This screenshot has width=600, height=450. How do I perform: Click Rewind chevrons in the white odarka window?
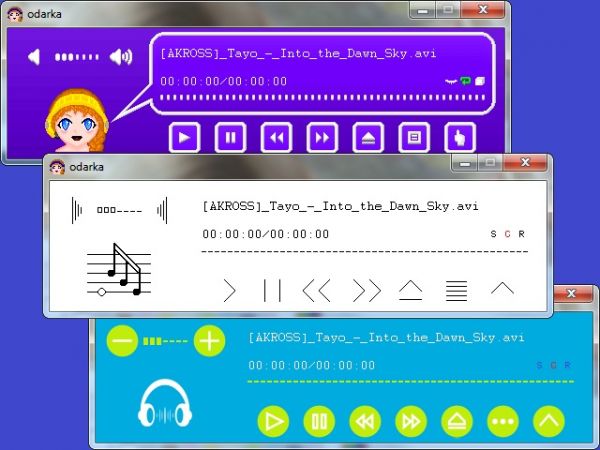[x=316, y=291]
